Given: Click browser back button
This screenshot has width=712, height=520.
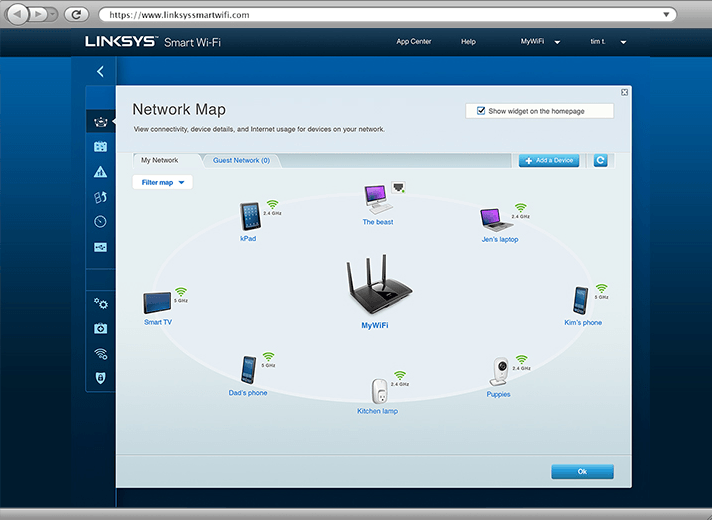Looking at the screenshot, I should point(17,15).
